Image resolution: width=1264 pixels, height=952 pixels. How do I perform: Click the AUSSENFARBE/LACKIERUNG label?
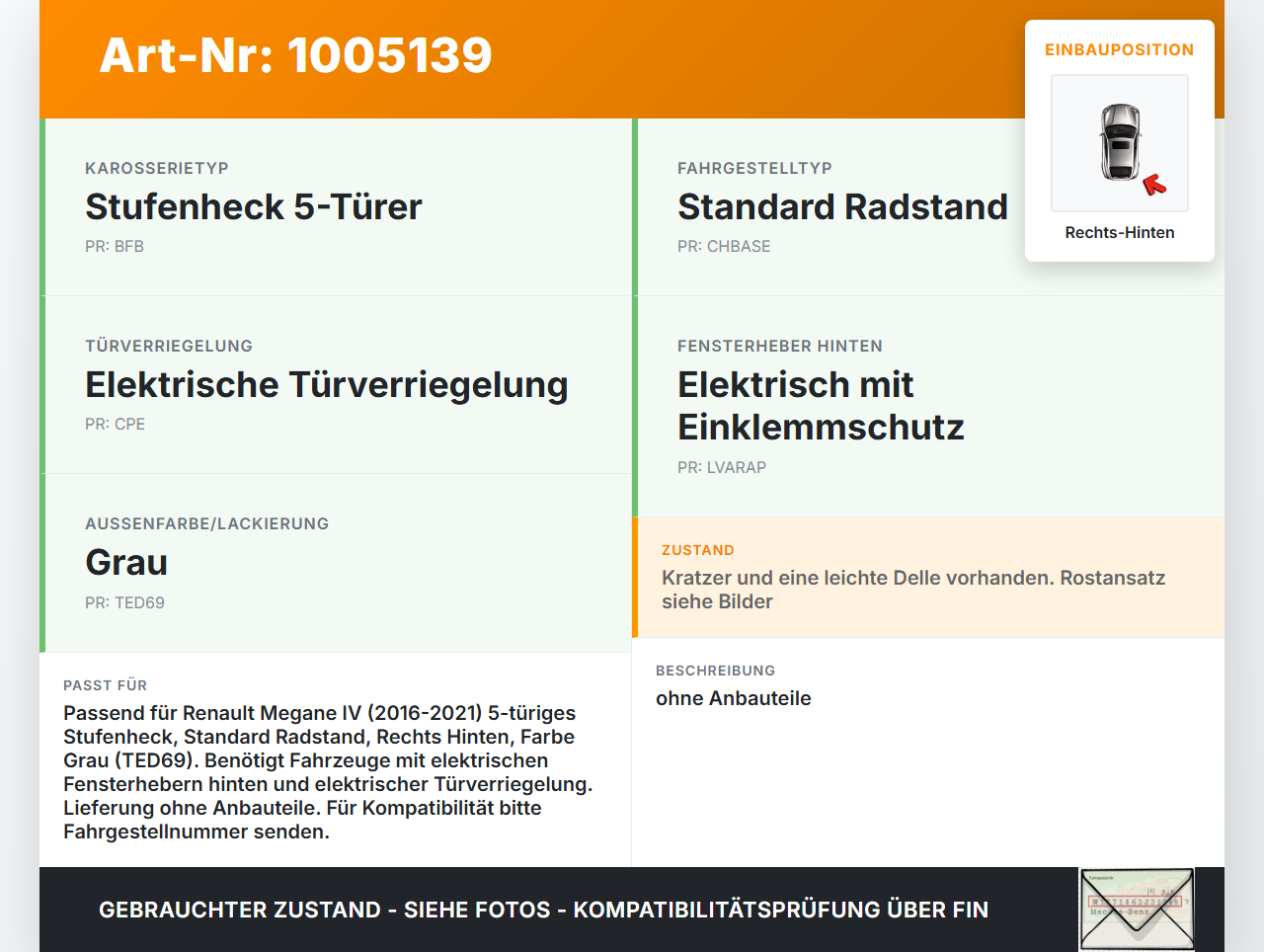tap(206, 523)
